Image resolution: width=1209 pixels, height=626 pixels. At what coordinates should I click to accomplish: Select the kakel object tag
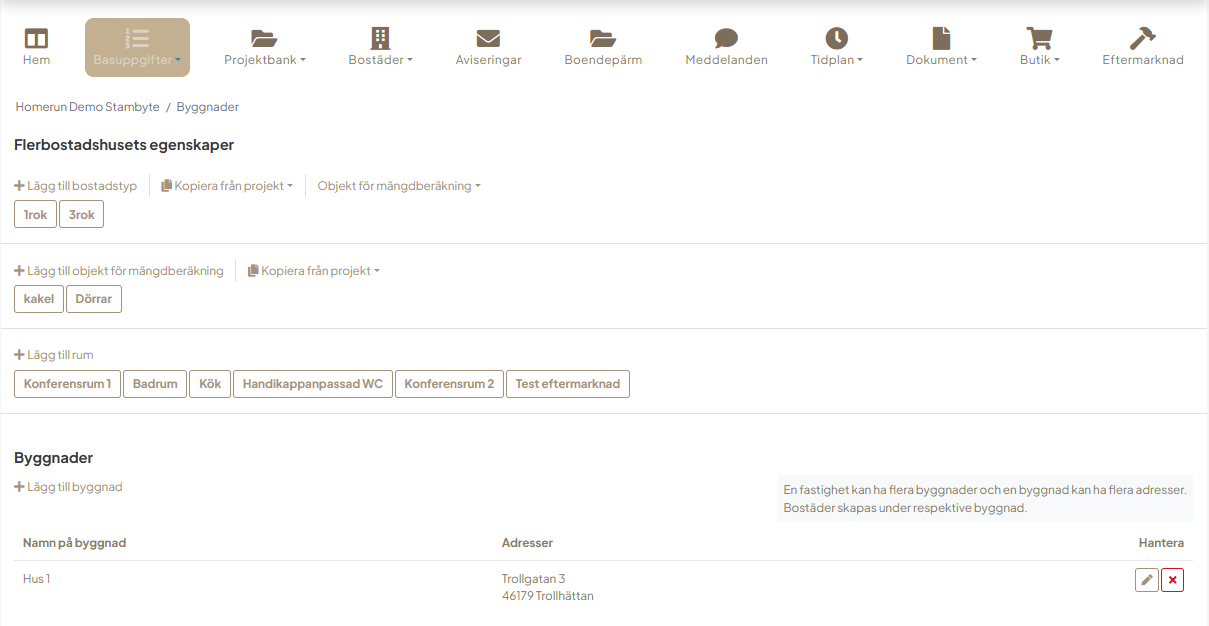[x=38, y=299]
